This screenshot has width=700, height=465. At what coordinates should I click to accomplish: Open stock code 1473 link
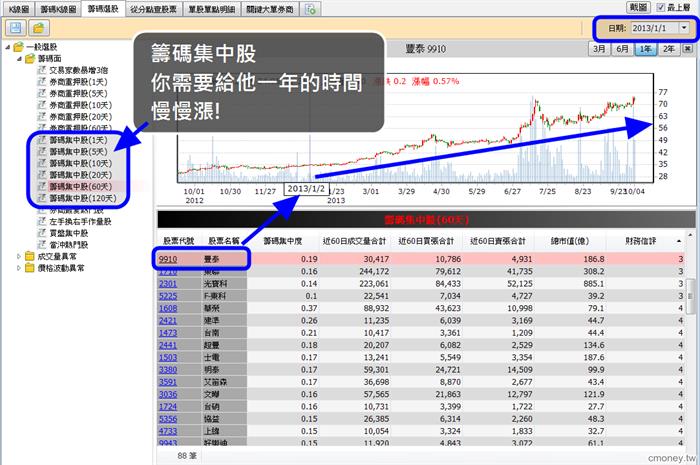tap(168, 333)
